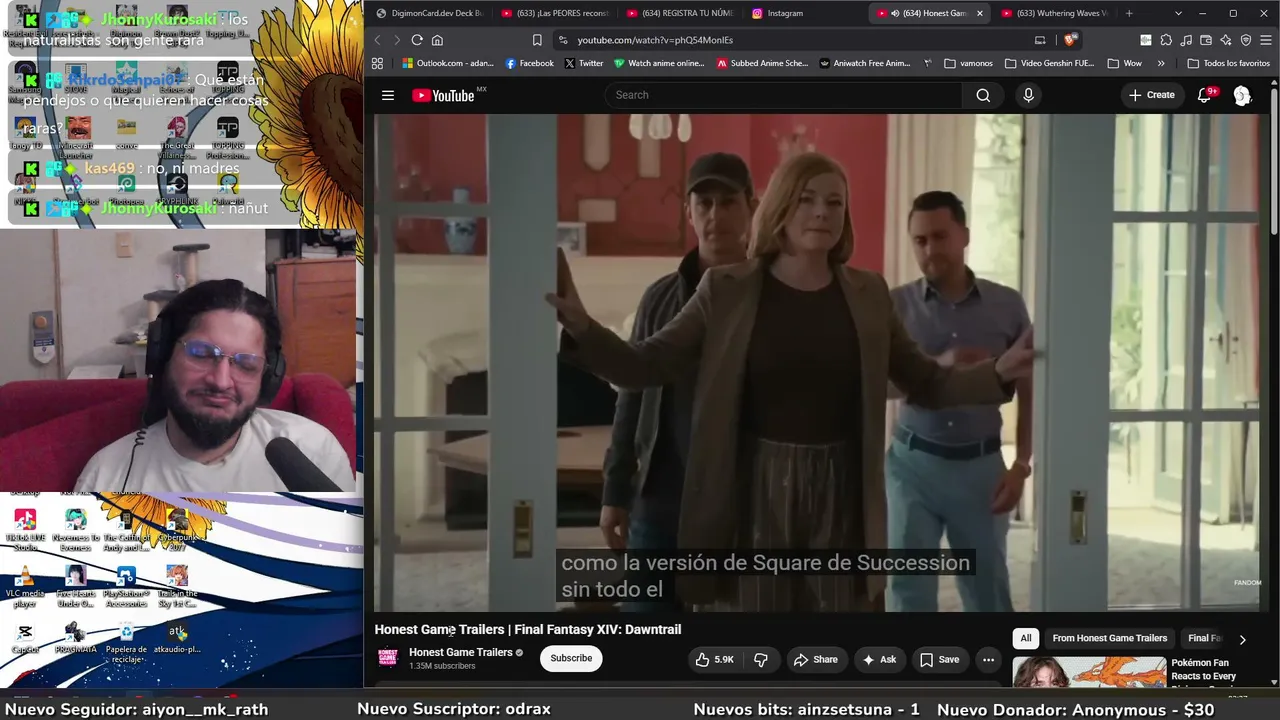Go to the browser home page
Screen dimensions: 1280x720
[x=437, y=40]
